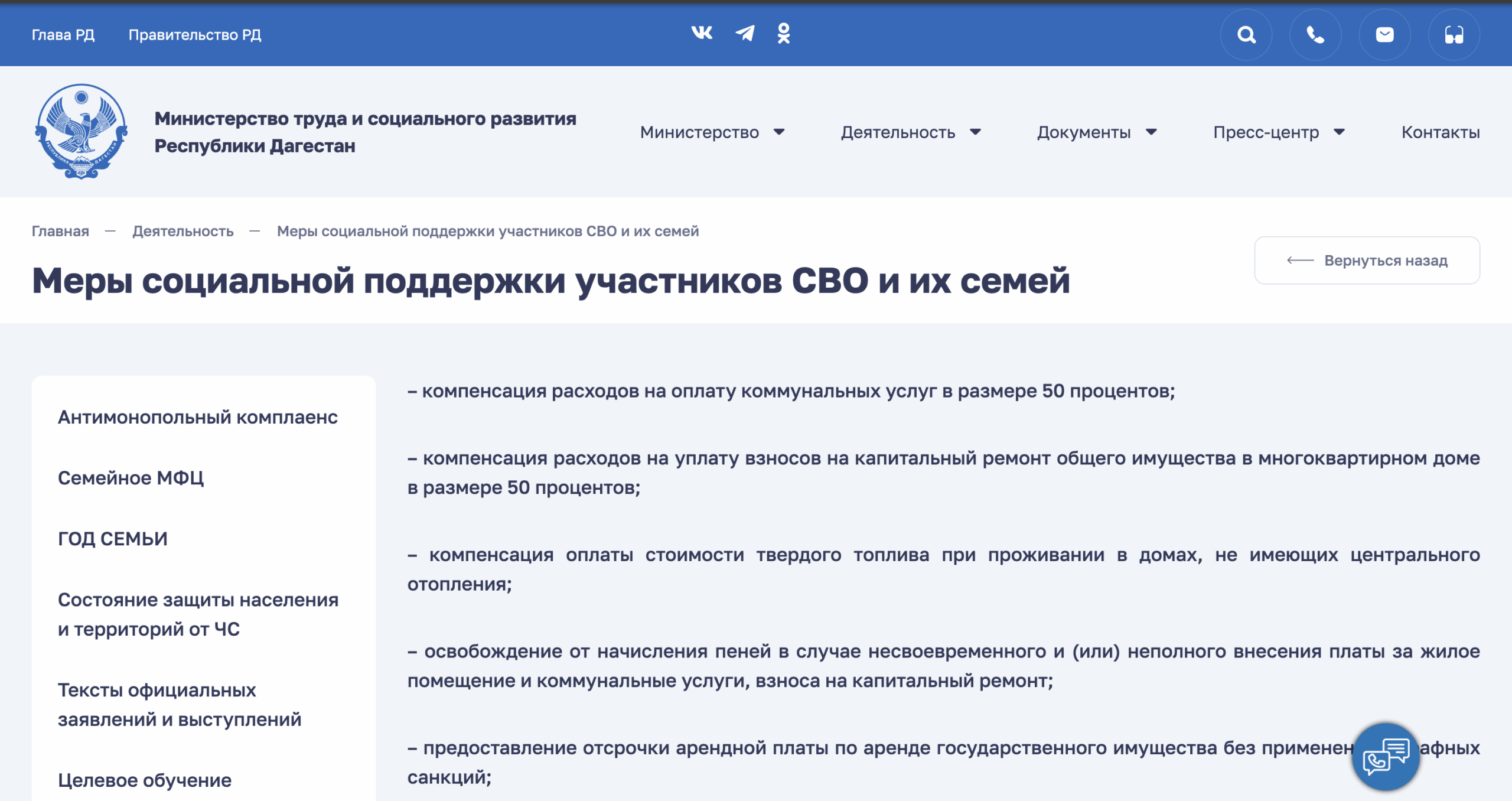Click the page heading Меры социальной поддержки участников

click(550, 280)
